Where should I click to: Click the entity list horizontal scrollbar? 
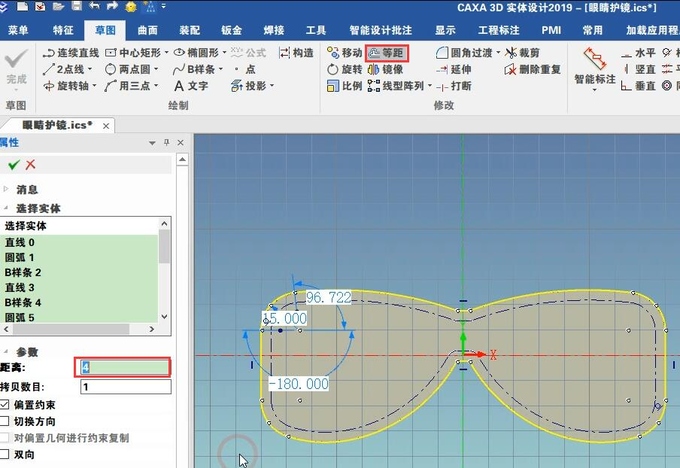[x=71, y=329]
